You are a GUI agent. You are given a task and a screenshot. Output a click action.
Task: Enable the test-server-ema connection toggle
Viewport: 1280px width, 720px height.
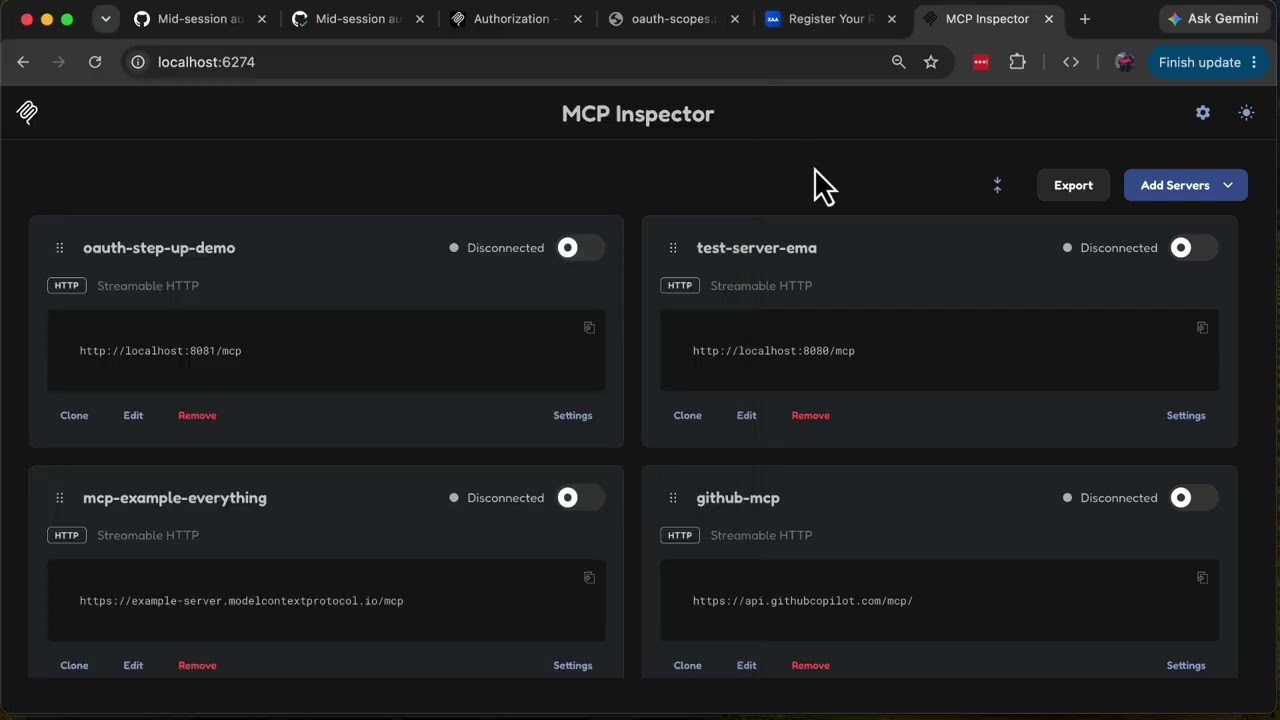1194,248
